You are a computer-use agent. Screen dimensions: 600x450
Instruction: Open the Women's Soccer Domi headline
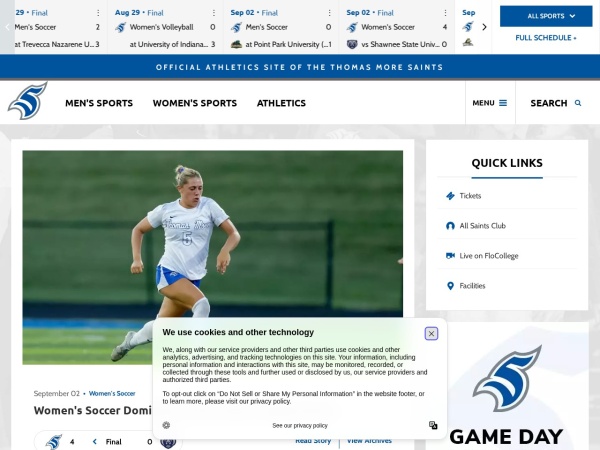pos(93,411)
